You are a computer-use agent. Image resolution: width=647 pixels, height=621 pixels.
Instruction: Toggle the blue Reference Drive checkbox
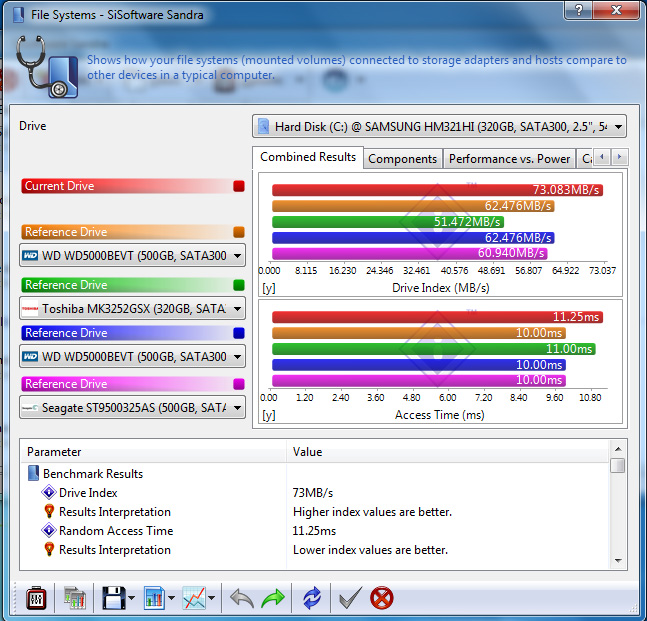[239, 333]
